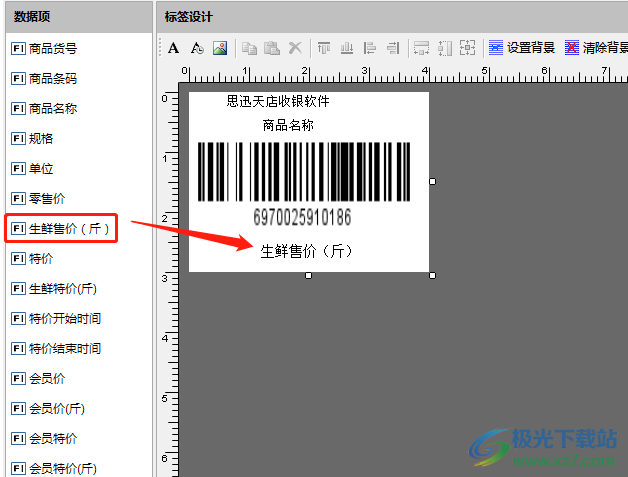This screenshot has height=477, width=628.
Task: Select 零售价 data field
Action: pos(38,199)
